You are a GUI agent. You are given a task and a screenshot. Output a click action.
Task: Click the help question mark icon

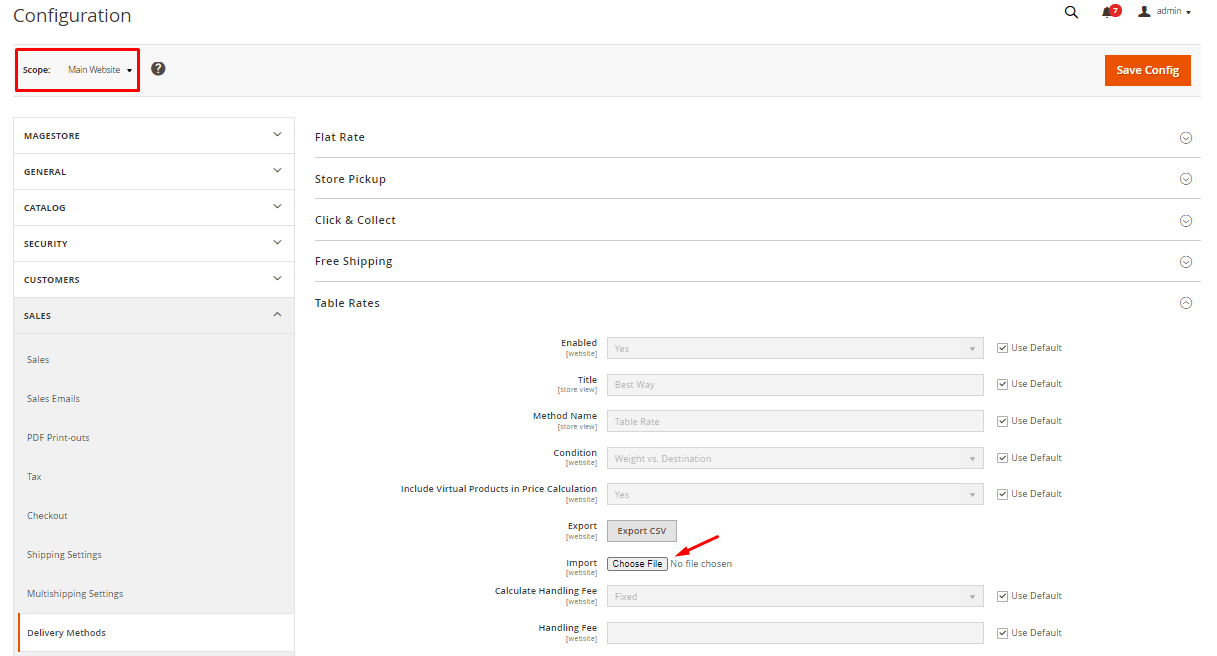click(158, 68)
